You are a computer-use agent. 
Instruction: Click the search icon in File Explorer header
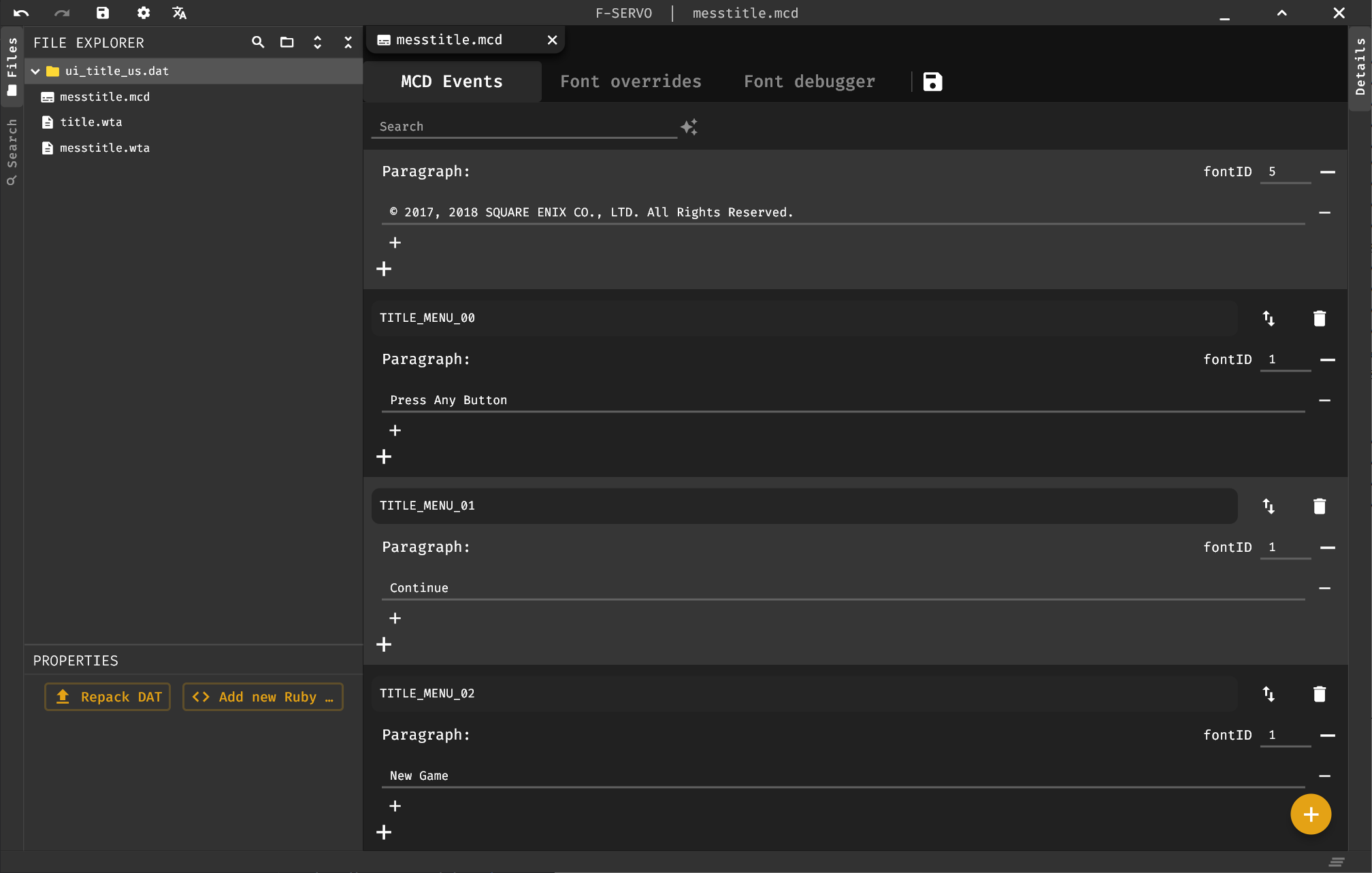258,42
